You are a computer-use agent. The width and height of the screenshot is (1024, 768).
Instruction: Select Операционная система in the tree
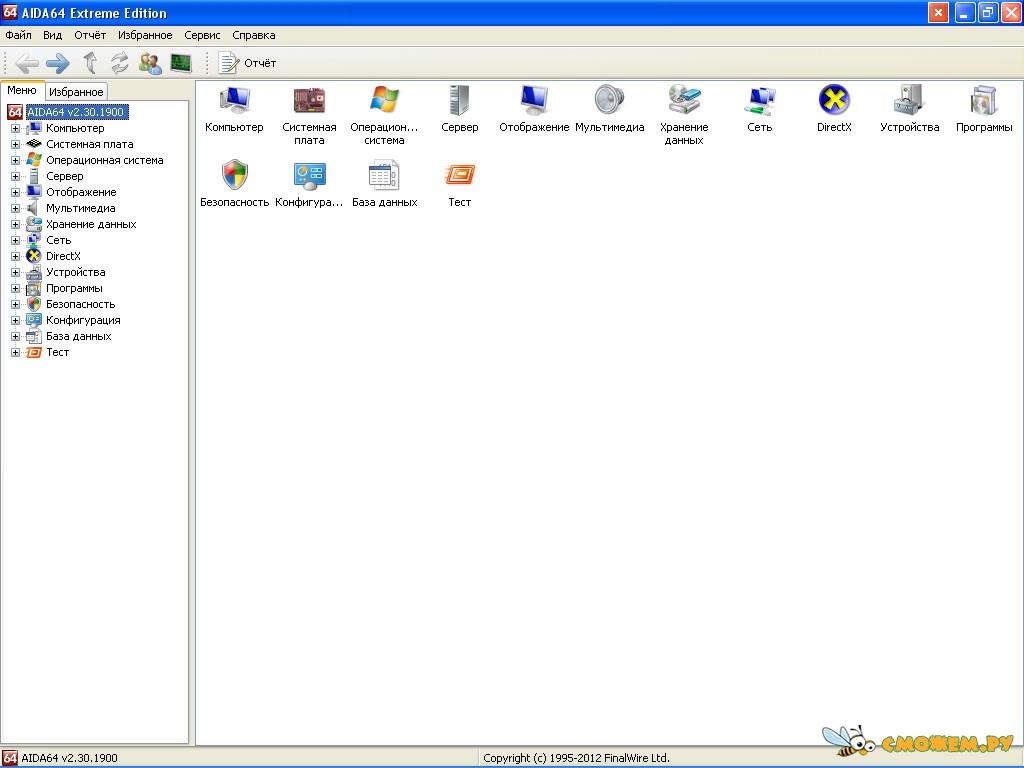104,161
